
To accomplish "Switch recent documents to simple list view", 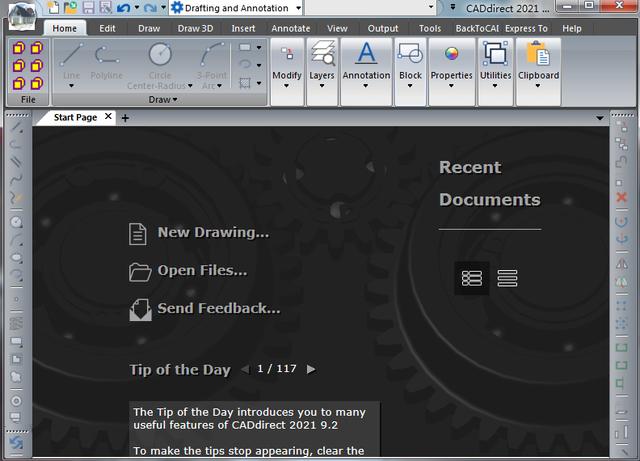I will [x=507, y=278].
